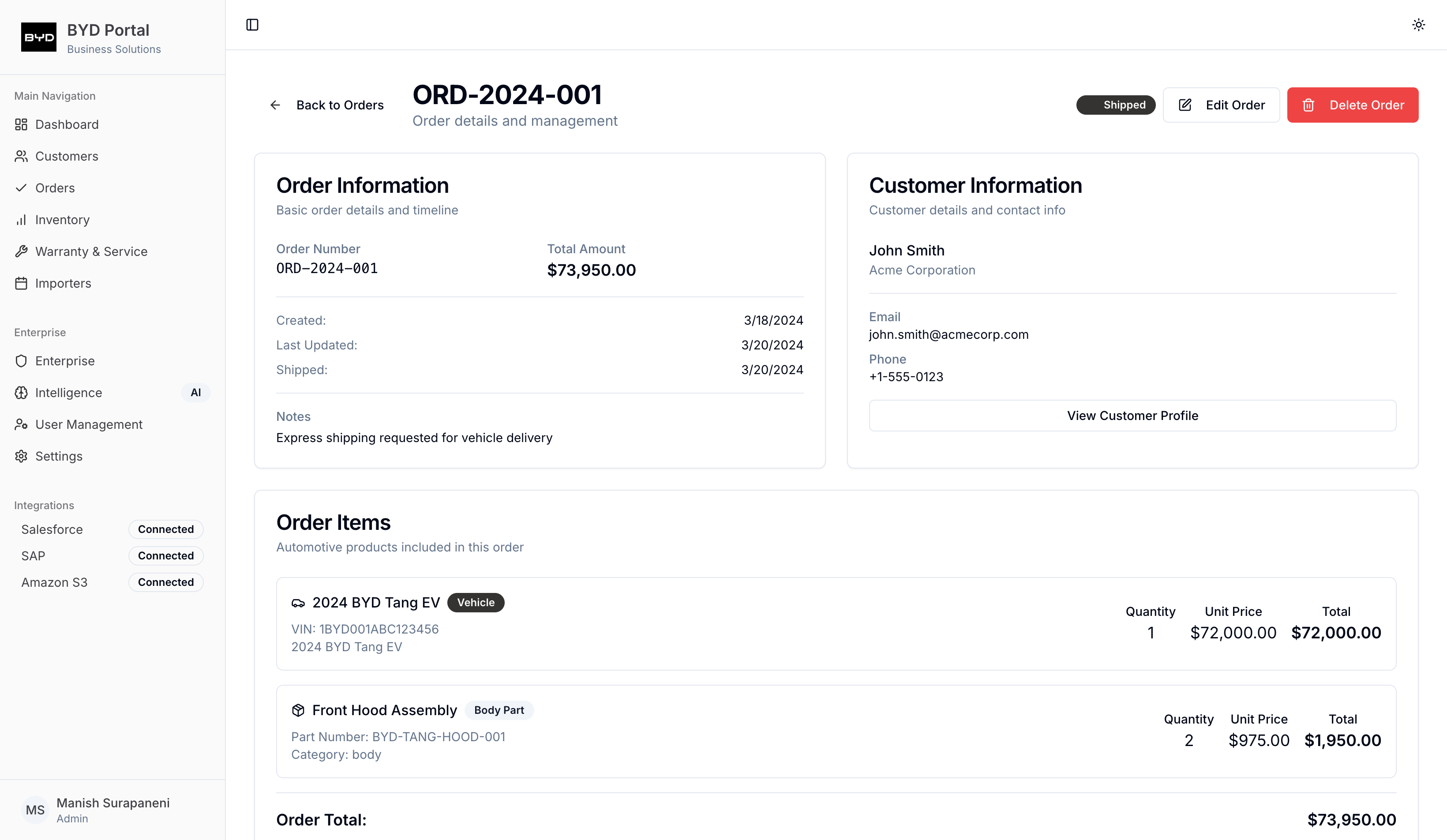Click the Express shipping notes text
Screen dimensions: 1447x840
(414, 438)
